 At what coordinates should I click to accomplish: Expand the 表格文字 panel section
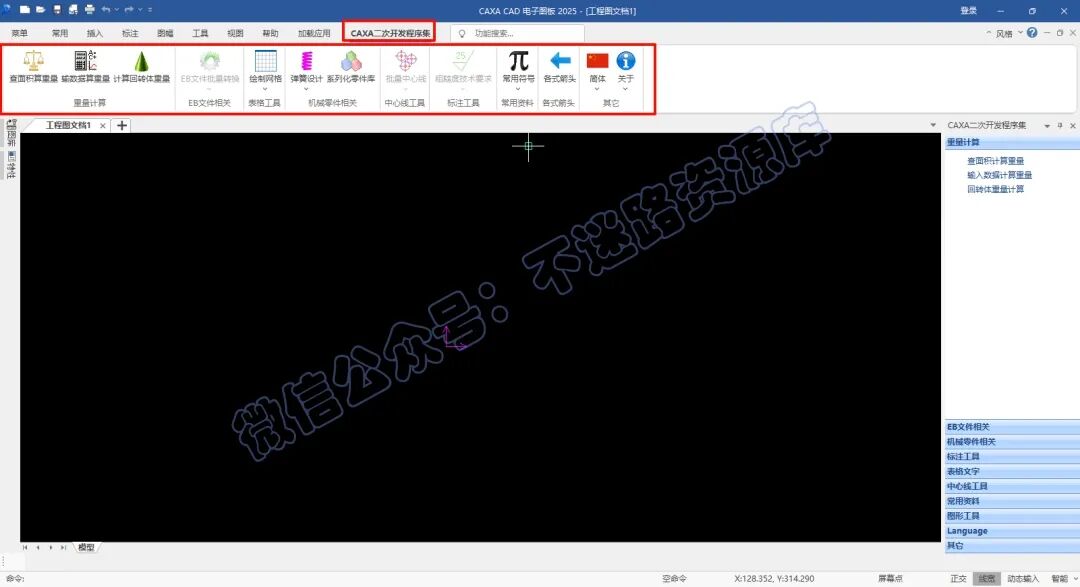coord(1011,472)
